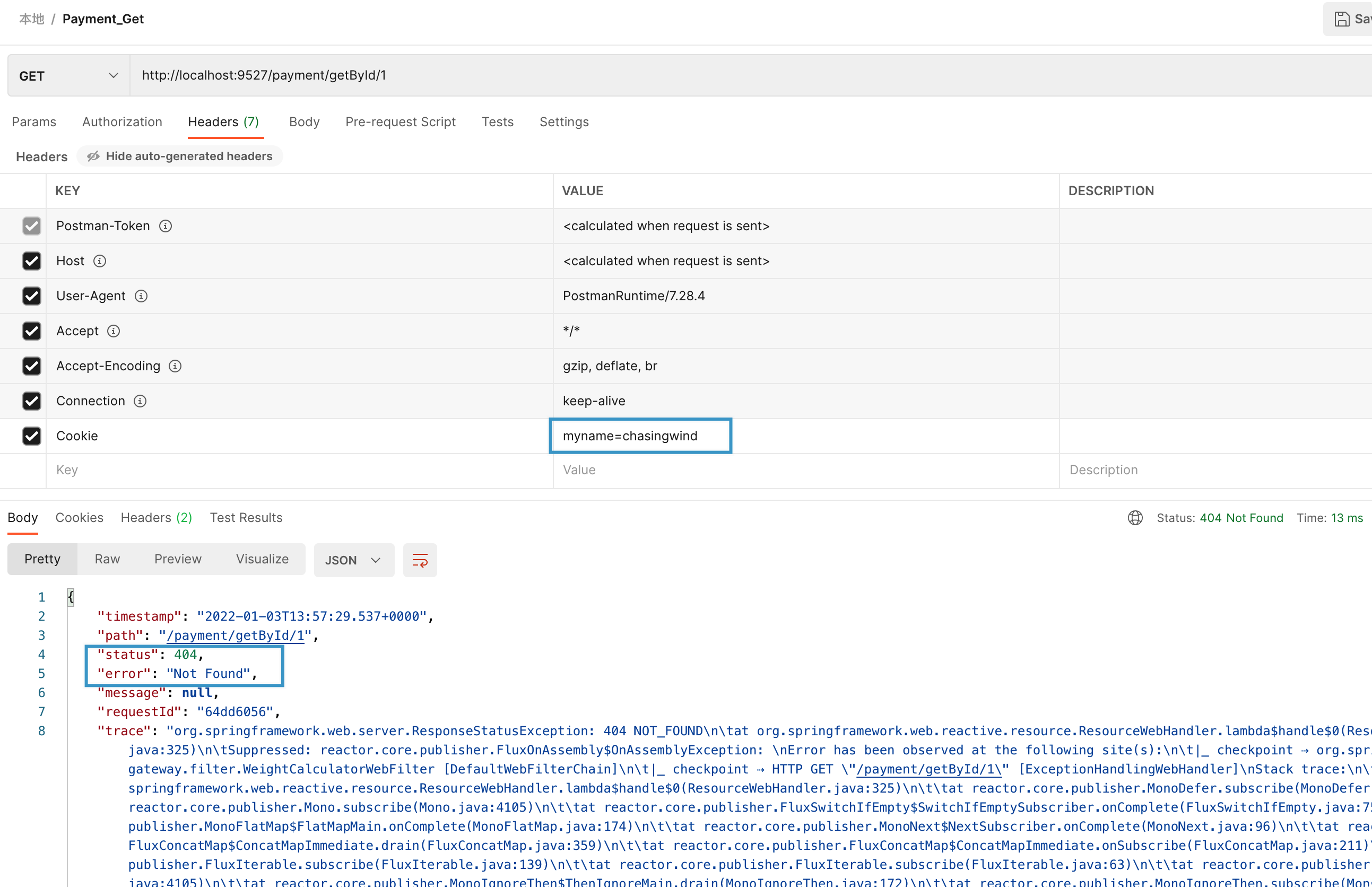Toggle the Accept header checkbox
The width and height of the screenshot is (1372, 887).
click(31, 330)
